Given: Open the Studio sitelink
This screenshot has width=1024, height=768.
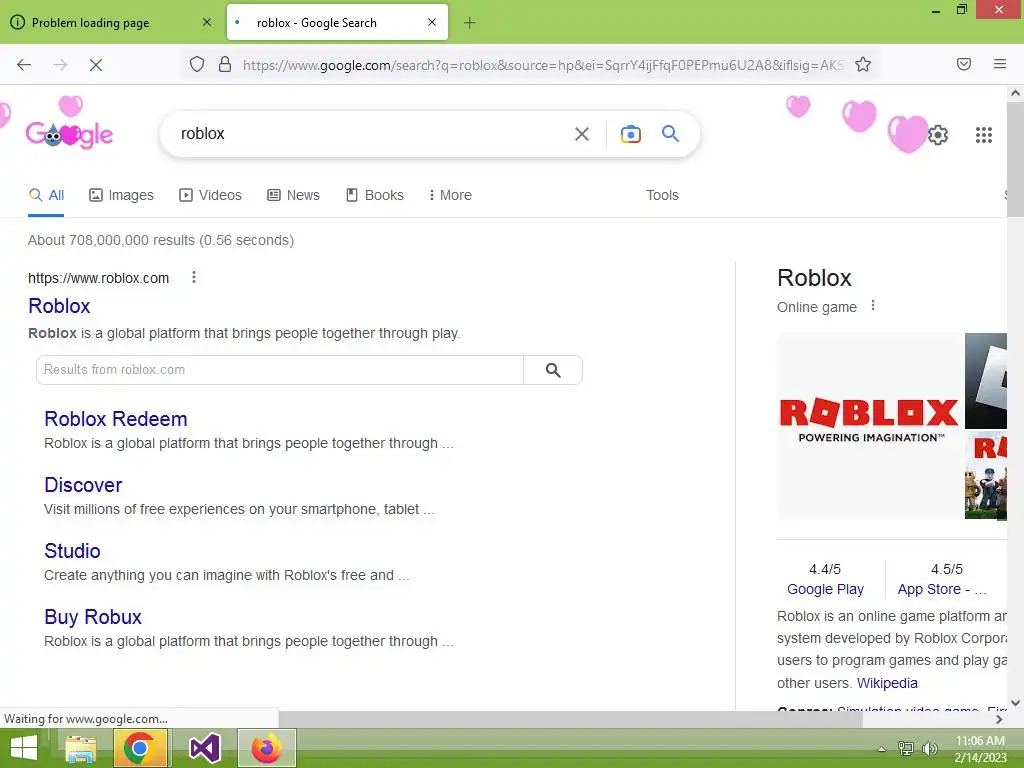Looking at the screenshot, I should click(72, 551).
